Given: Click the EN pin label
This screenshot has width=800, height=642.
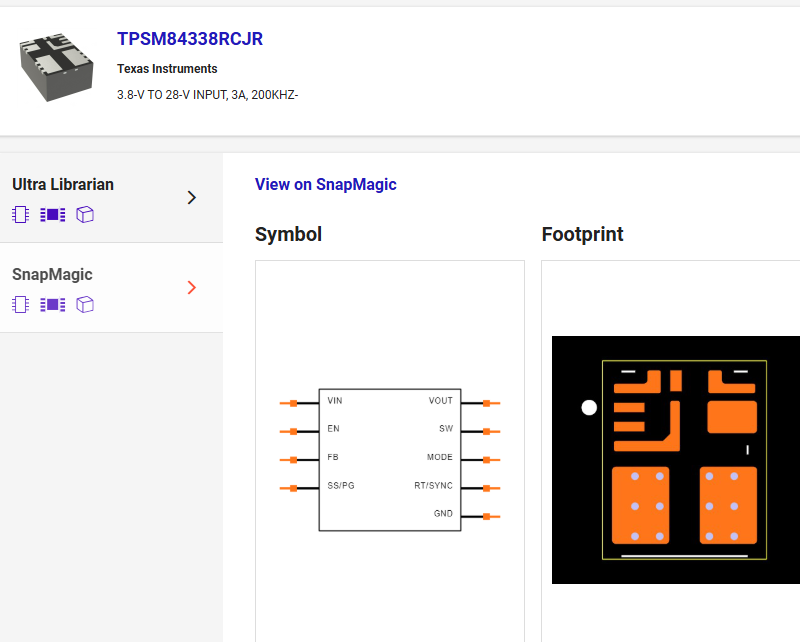Looking at the screenshot, I should click(x=333, y=429).
